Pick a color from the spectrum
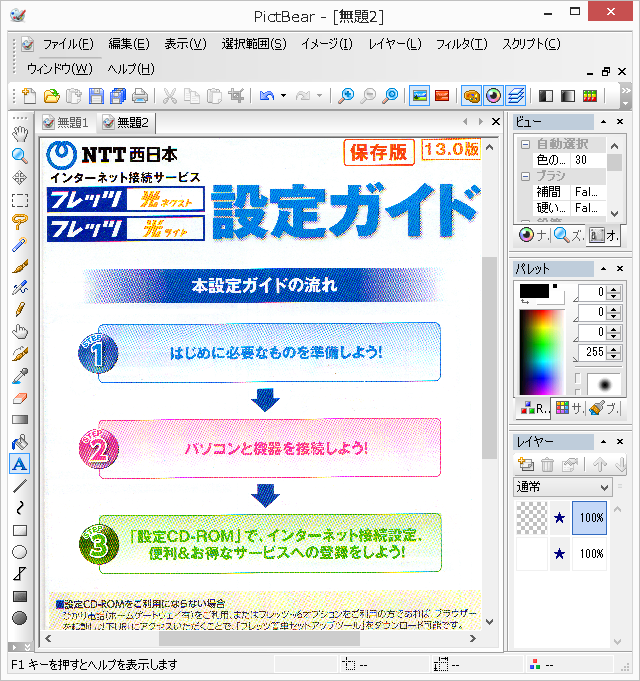The height and width of the screenshot is (681, 640). point(542,351)
